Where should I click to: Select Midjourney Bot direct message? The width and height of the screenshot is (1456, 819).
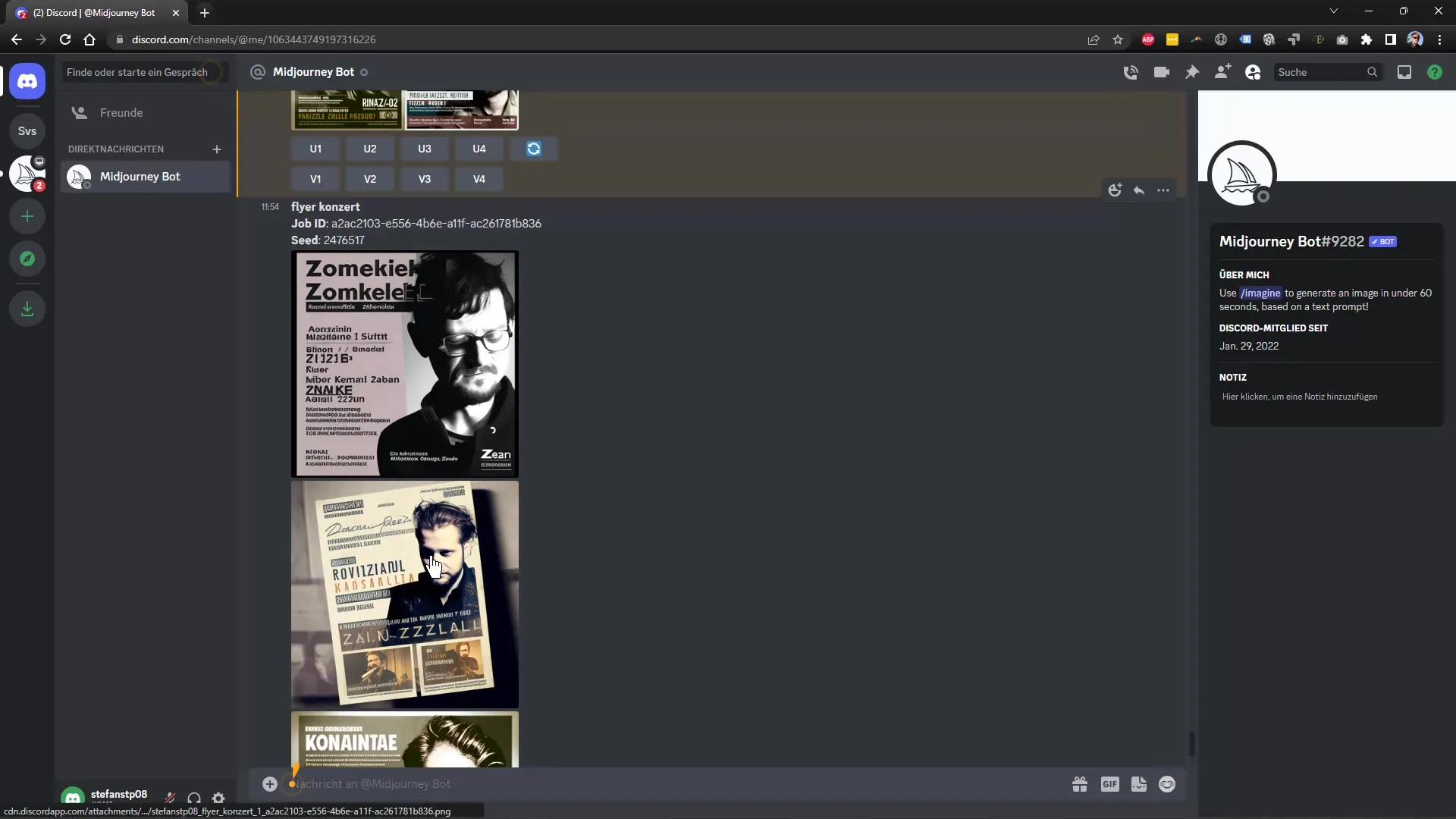tap(146, 177)
